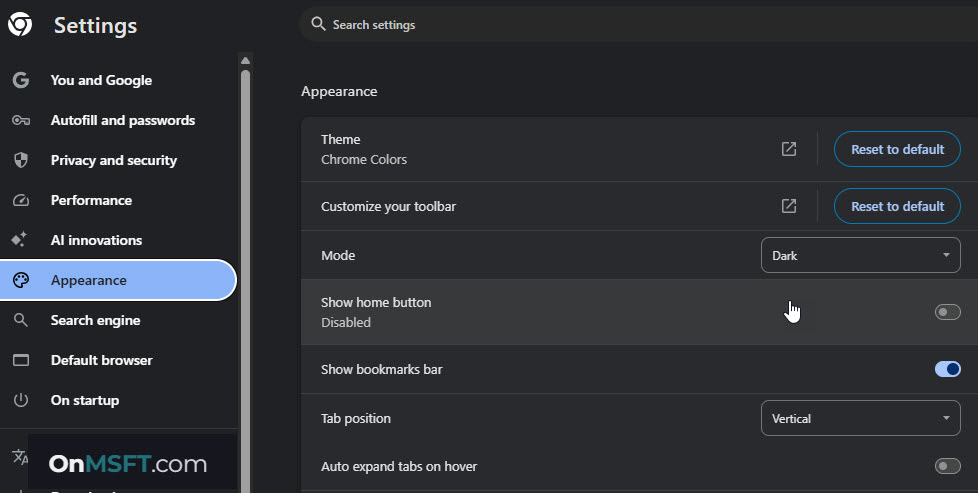Screen dimensions: 978x493
Task: Select On startup in sidebar
Action: 84,400
